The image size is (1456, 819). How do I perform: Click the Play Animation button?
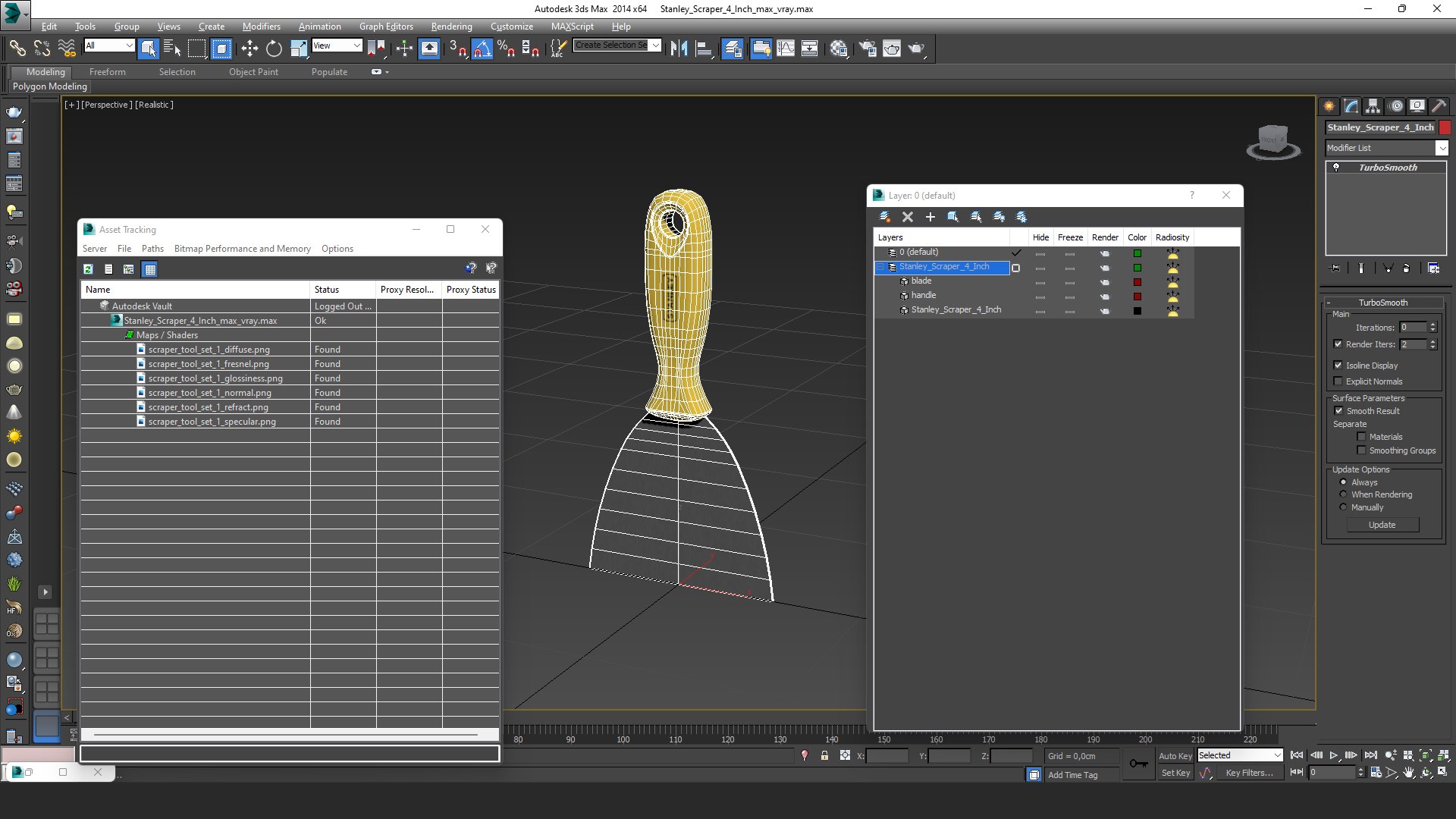point(1334,755)
